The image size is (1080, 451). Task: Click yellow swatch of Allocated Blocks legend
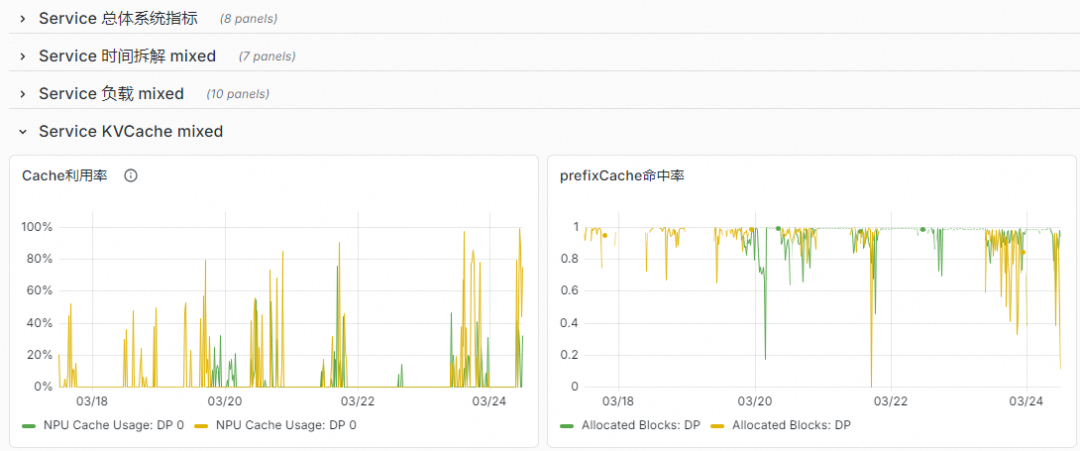point(718,426)
